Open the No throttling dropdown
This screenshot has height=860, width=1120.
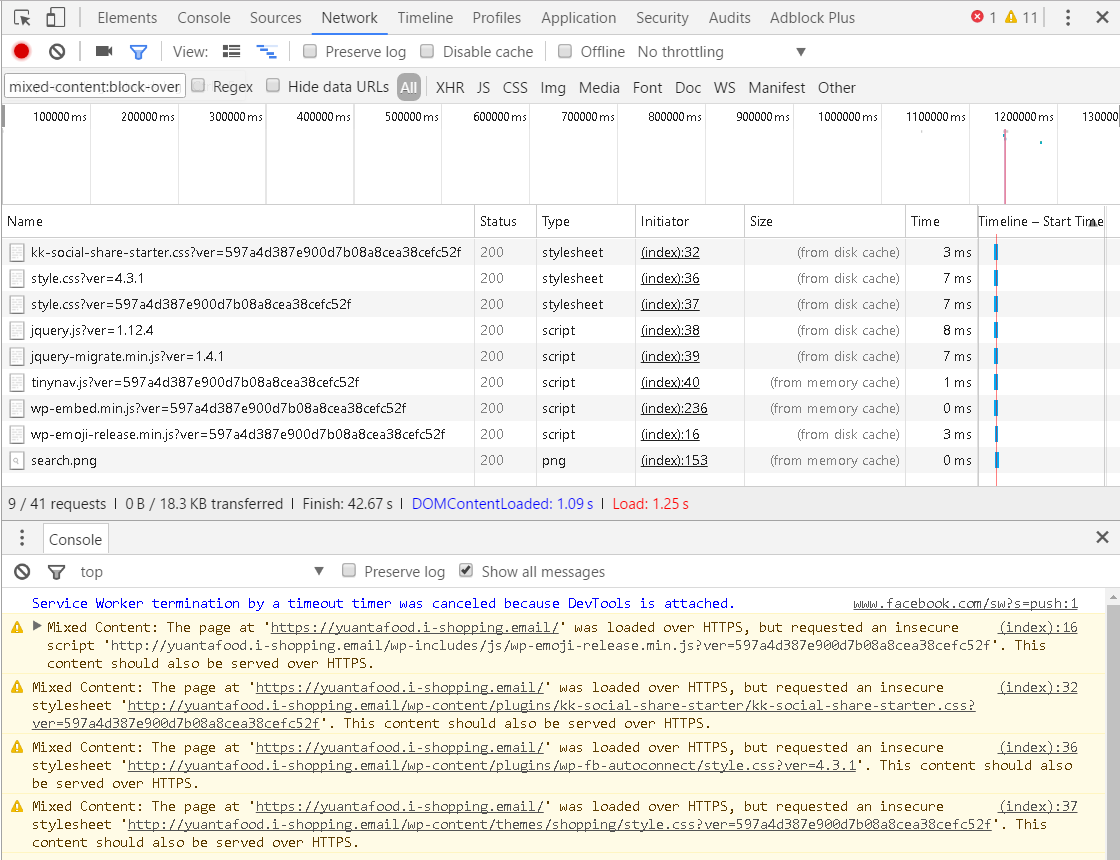722,51
